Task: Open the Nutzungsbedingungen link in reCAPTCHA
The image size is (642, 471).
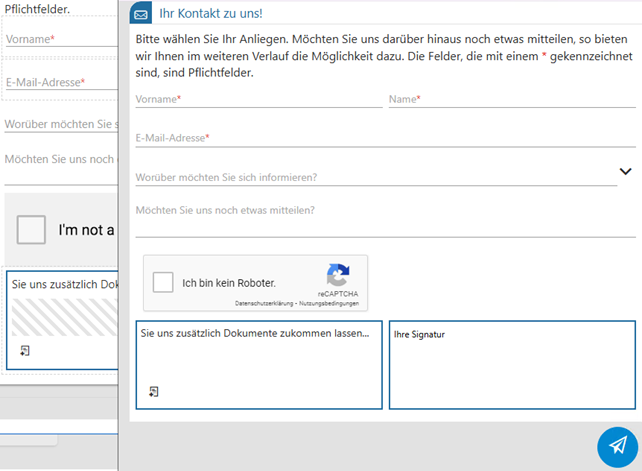Action: tap(329, 303)
